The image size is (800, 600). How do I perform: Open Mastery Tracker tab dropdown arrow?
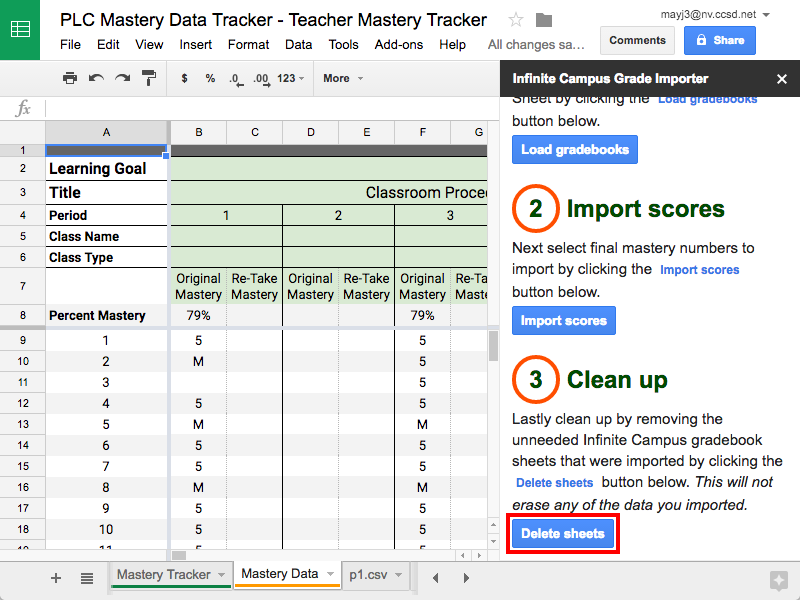tap(221, 574)
